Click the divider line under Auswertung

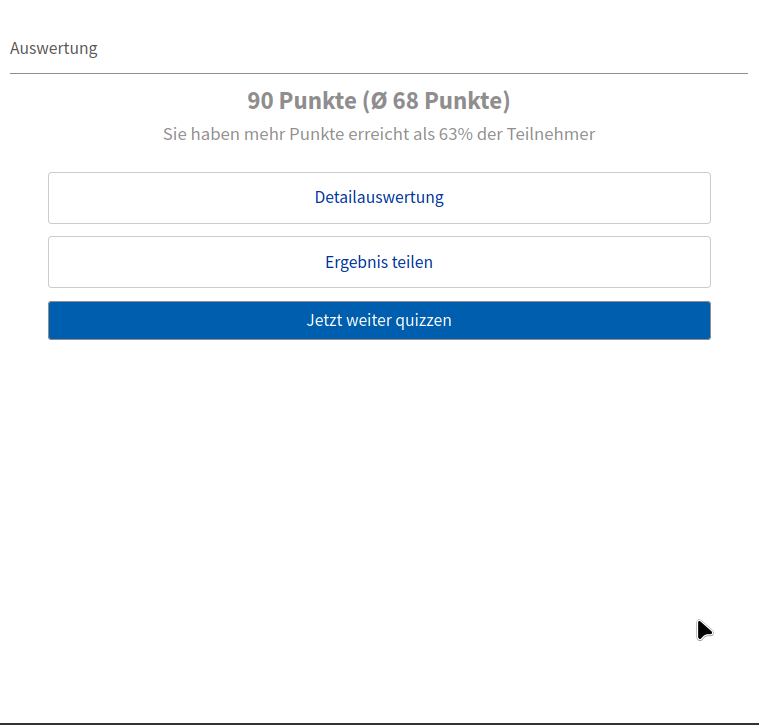379,73
